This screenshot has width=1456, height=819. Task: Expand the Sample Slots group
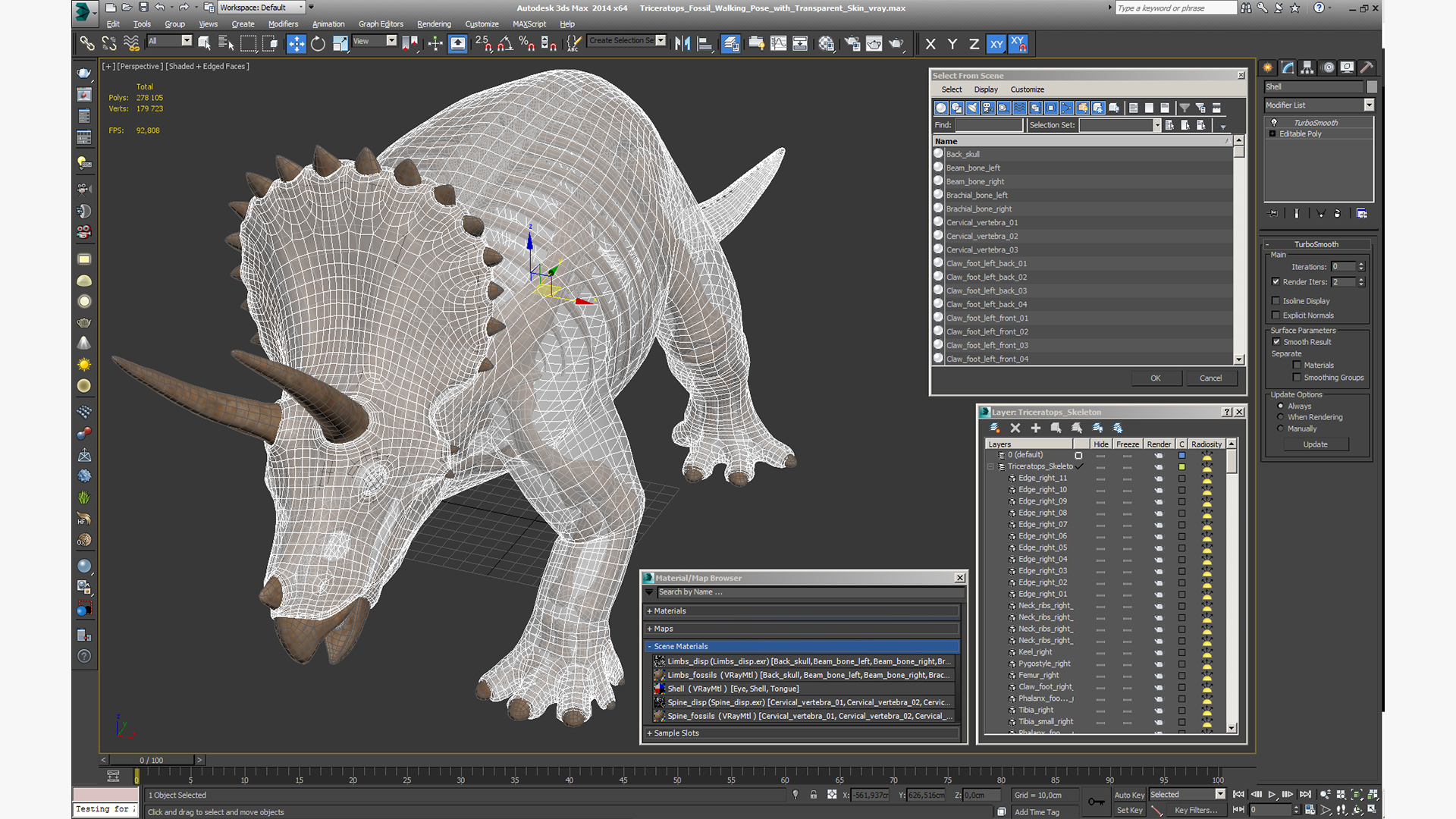pos(802,733)
